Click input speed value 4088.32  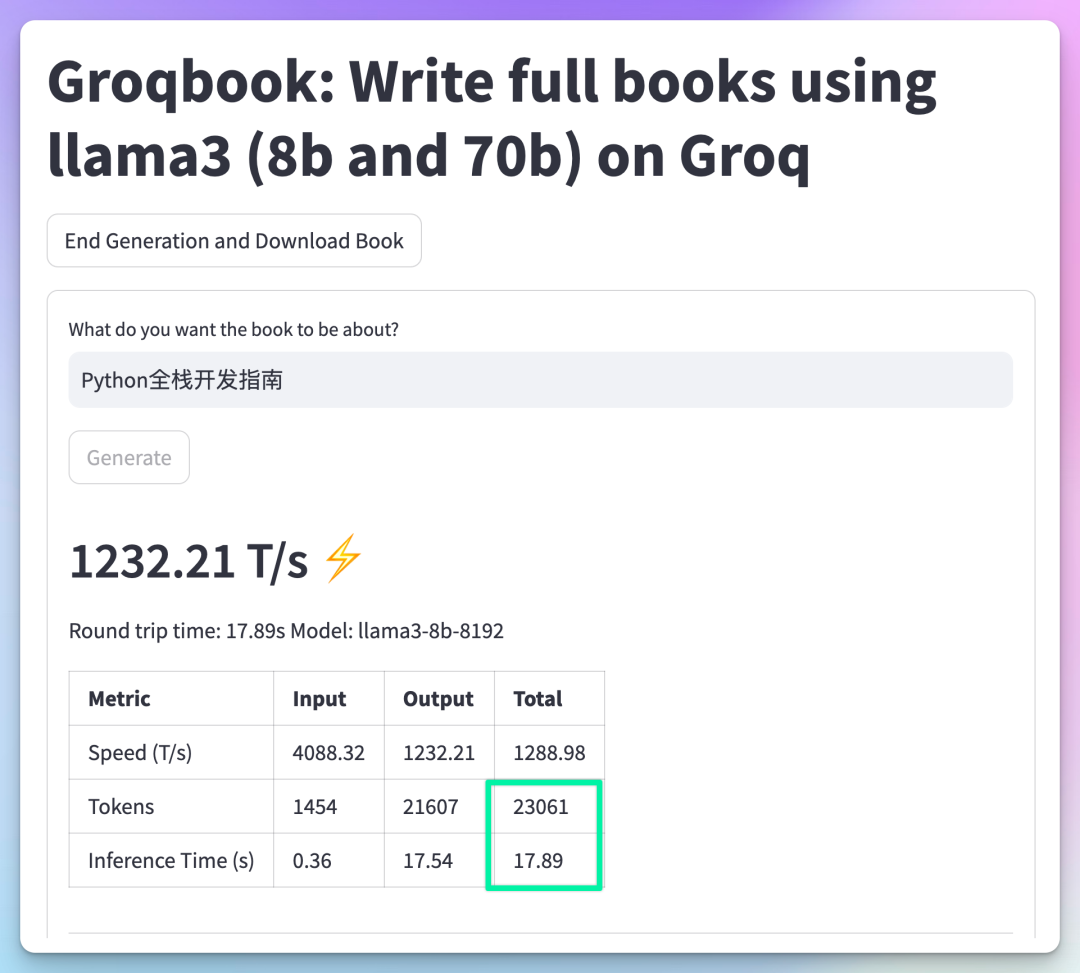[x=329, y=752]
